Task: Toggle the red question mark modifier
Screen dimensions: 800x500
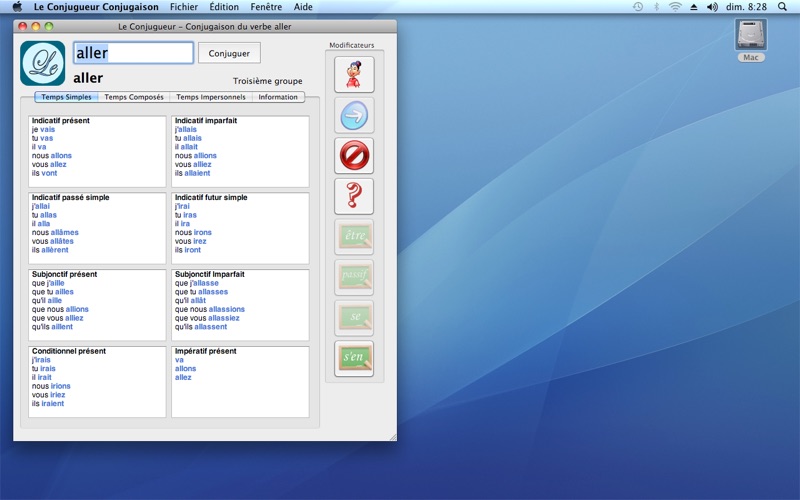Action: click(354, 197)
